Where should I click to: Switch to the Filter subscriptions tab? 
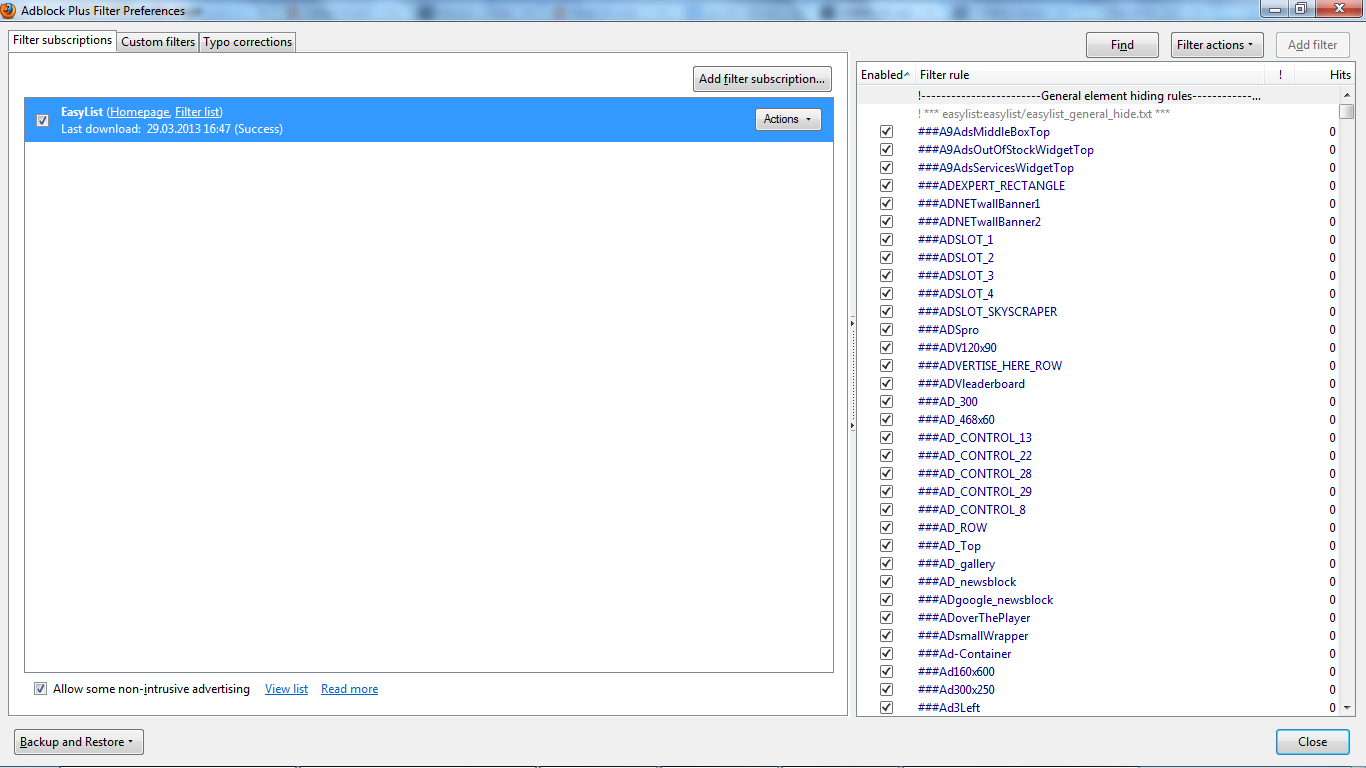[x=62, y=40]
